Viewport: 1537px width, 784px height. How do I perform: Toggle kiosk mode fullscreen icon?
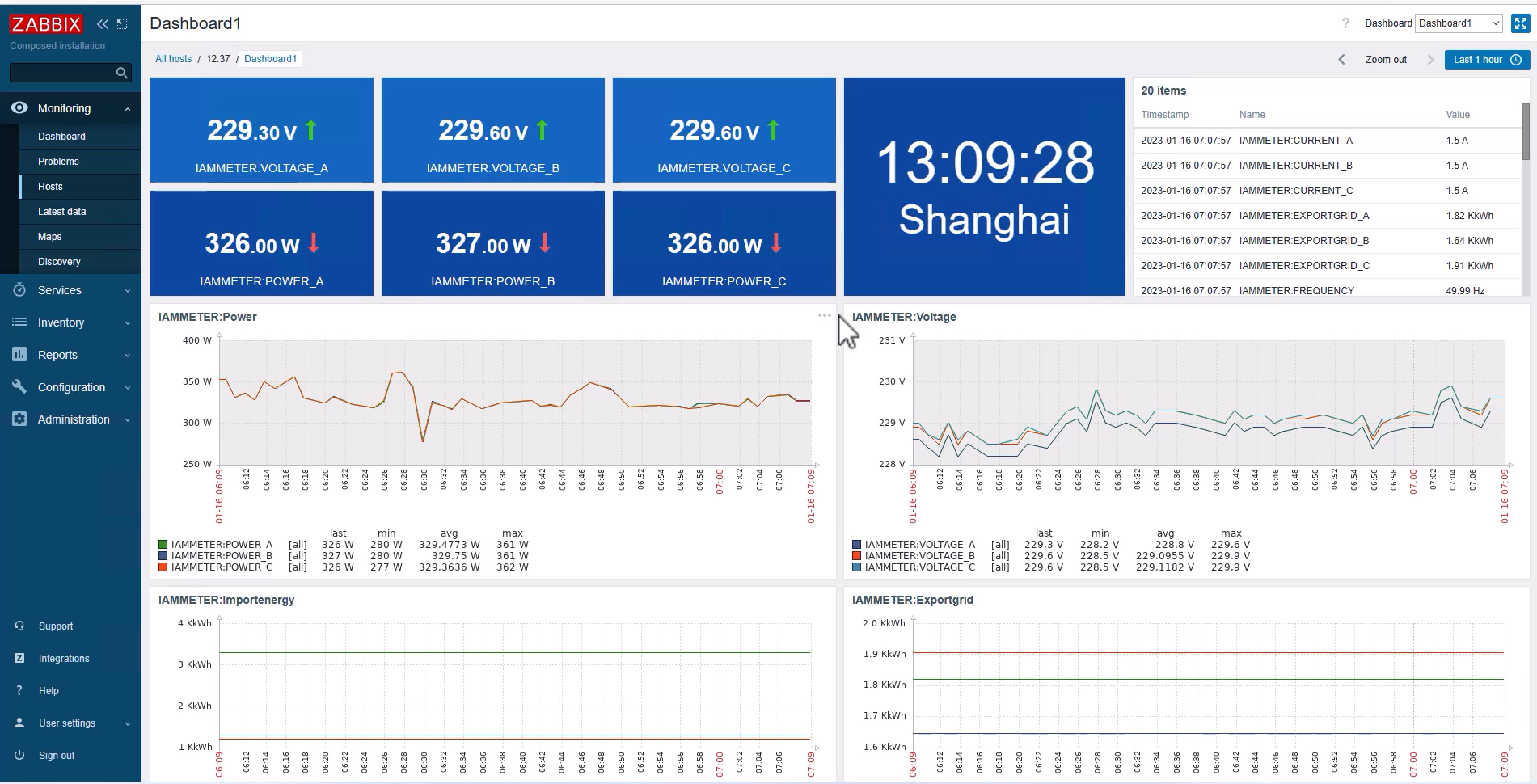pyautogui.click(x=1520, y=23)
